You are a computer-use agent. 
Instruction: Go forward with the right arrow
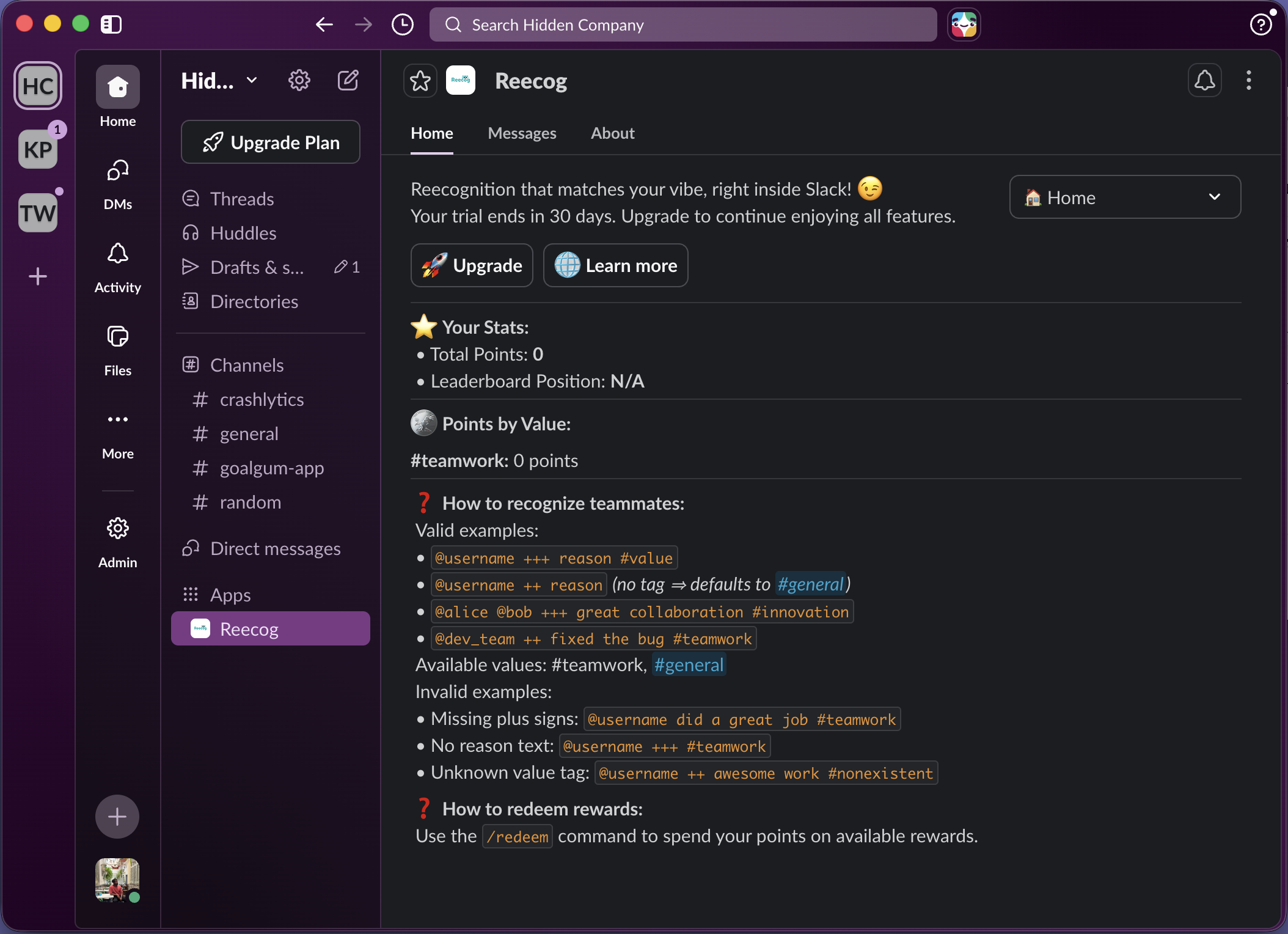(364, 24)
